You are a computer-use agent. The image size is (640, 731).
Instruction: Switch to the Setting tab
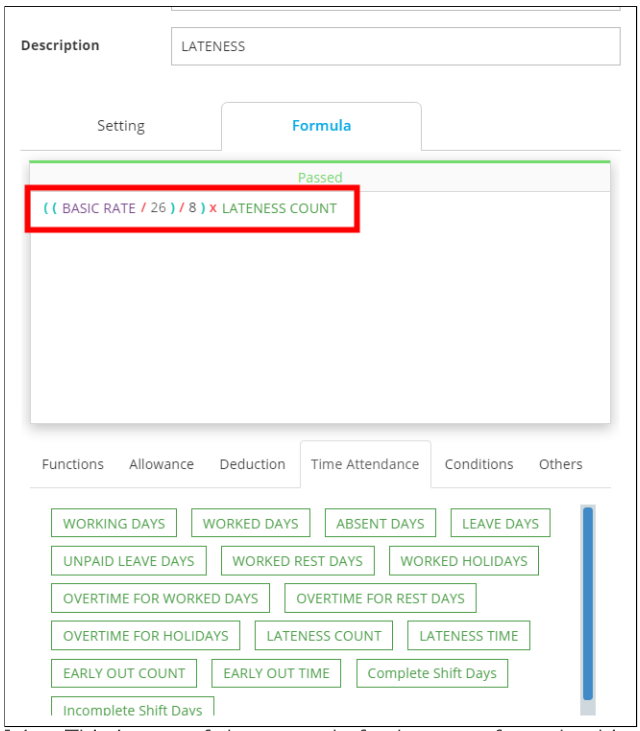pyautogui.click(x=121, y=126)
